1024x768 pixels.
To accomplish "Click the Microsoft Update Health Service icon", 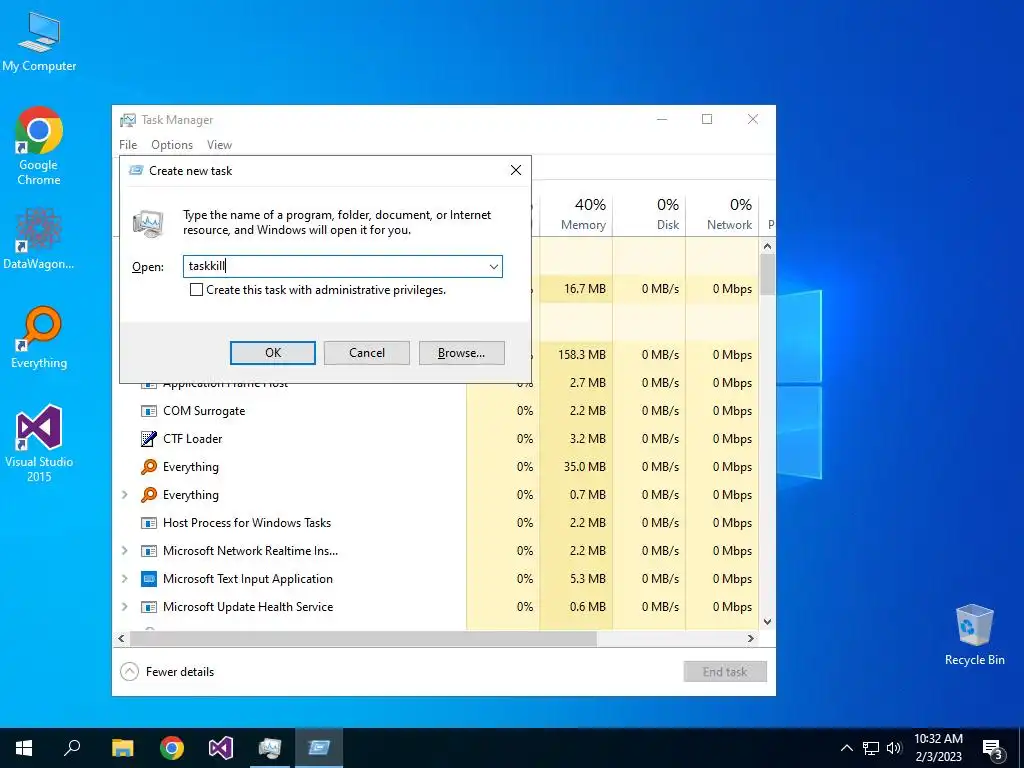I will (149, 607).
